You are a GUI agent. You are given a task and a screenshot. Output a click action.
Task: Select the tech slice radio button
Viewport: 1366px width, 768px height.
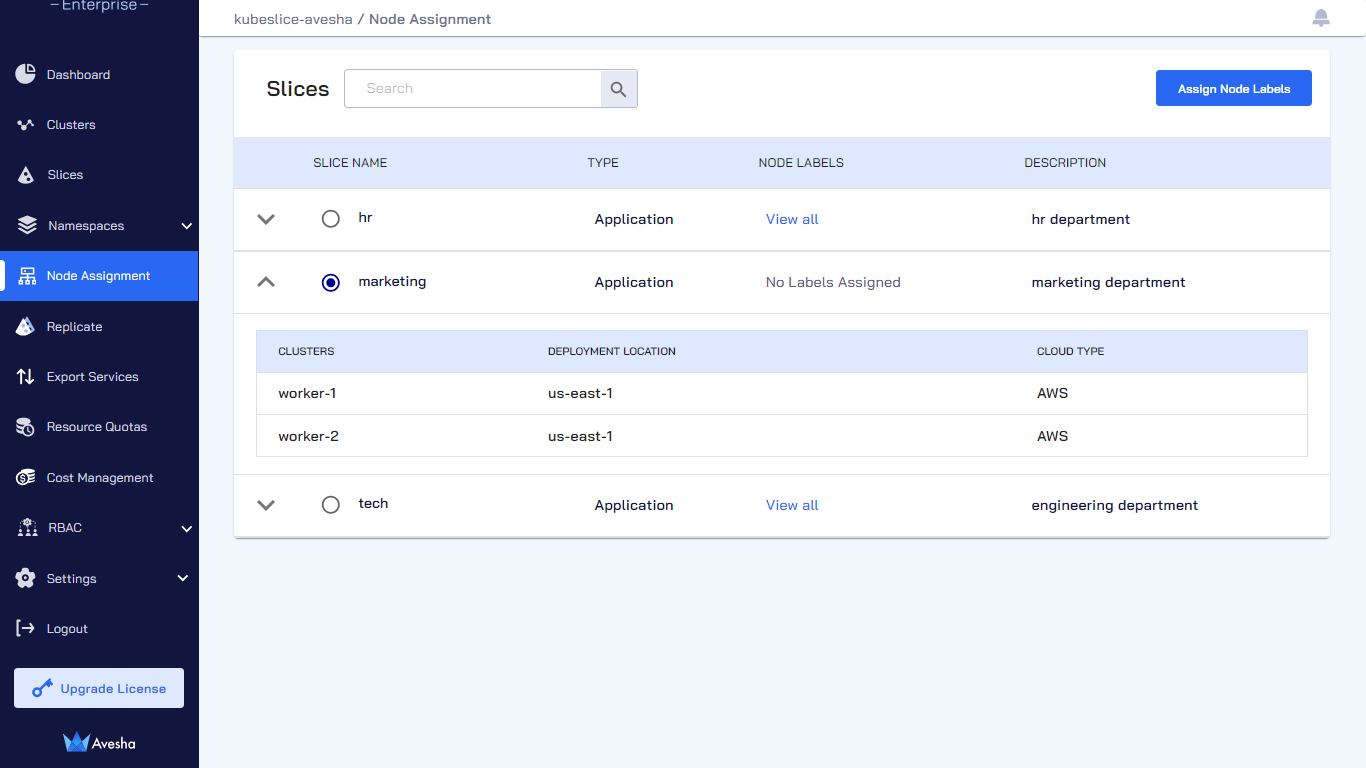click(x=331, y=505)
